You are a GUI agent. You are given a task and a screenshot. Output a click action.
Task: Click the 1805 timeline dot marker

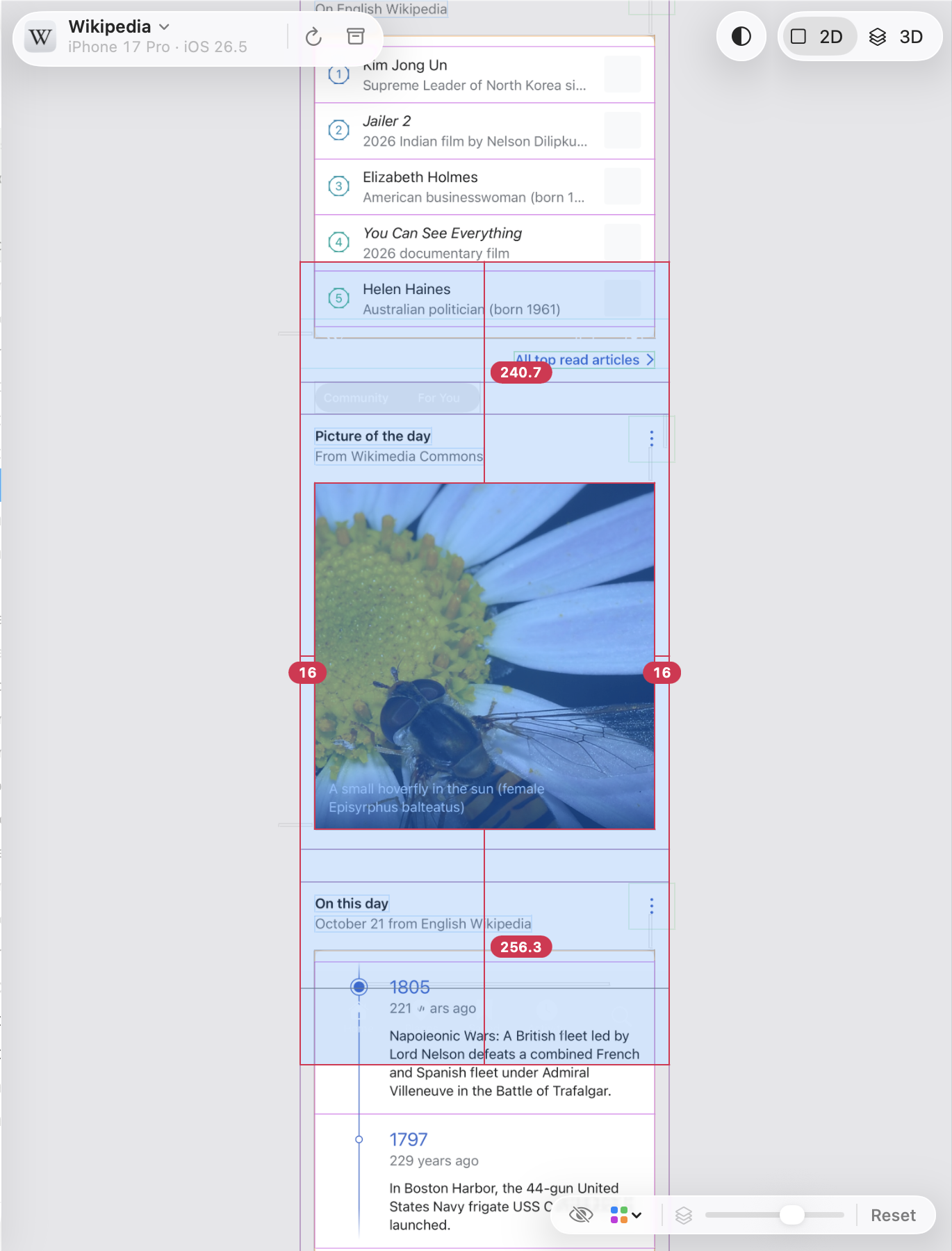point(359,987)
